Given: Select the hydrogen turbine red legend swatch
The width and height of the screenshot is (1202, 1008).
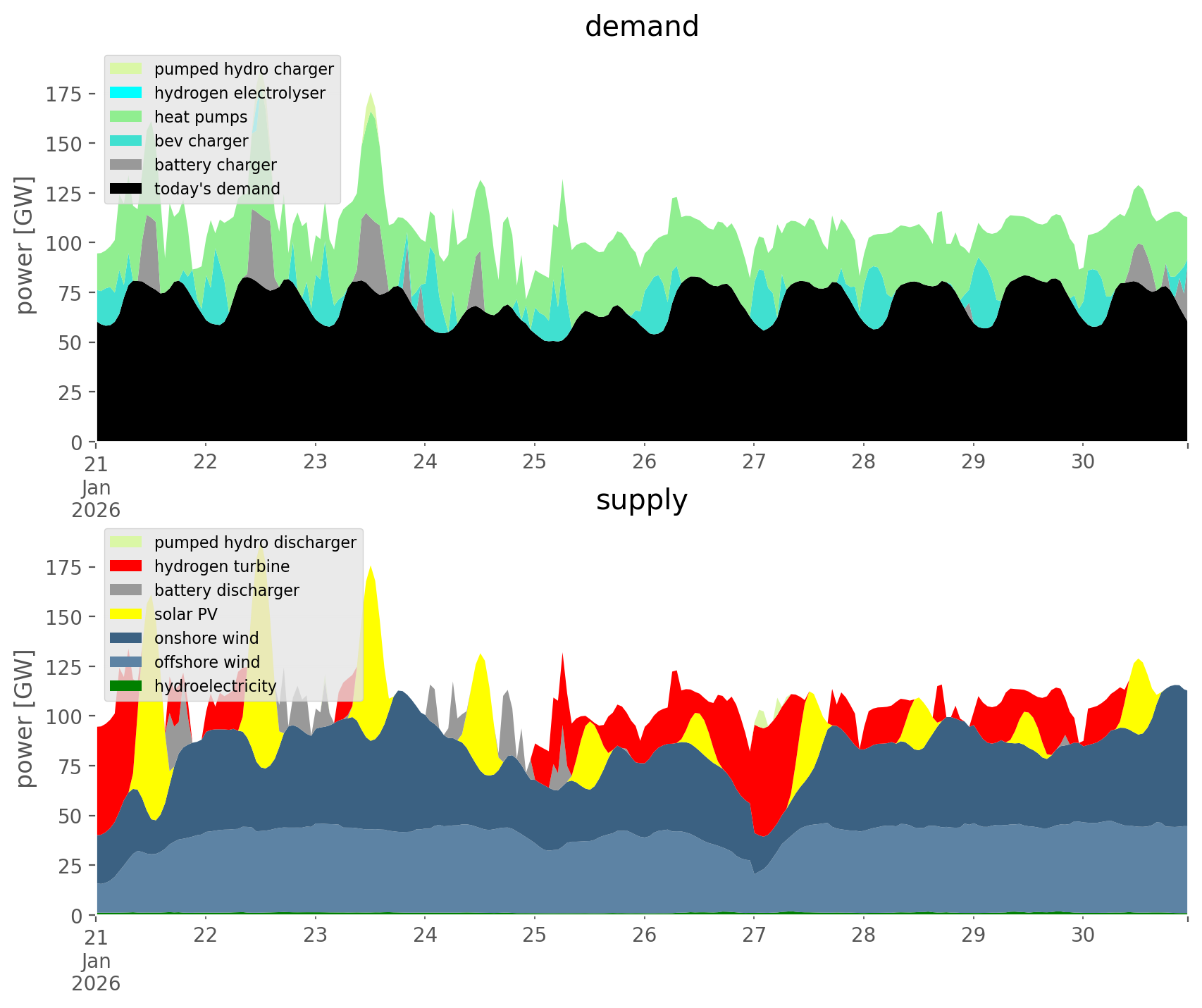Looking at the screenshot, I should [126, 566].
